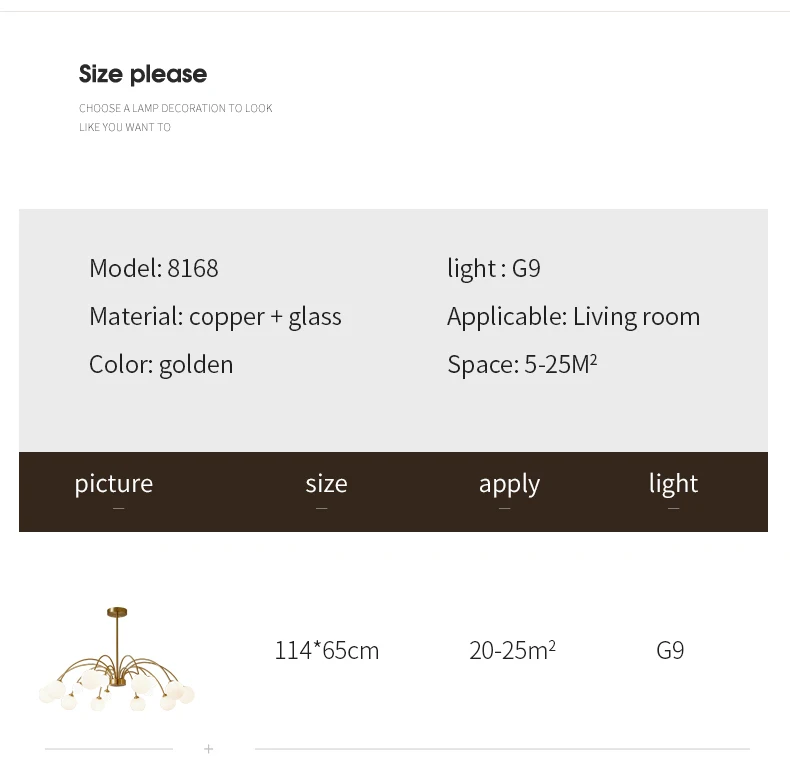Click the 'light : G9' specification

click(x=494, y=268)
